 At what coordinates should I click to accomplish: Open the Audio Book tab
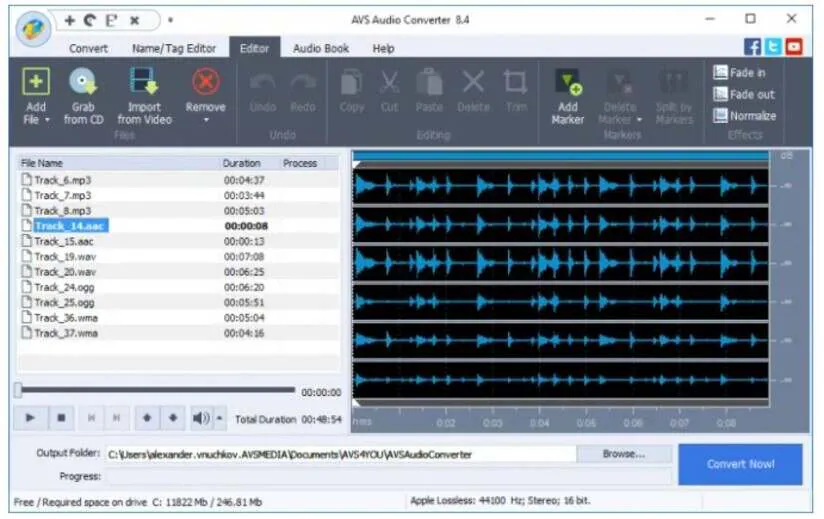coord(321,48)
